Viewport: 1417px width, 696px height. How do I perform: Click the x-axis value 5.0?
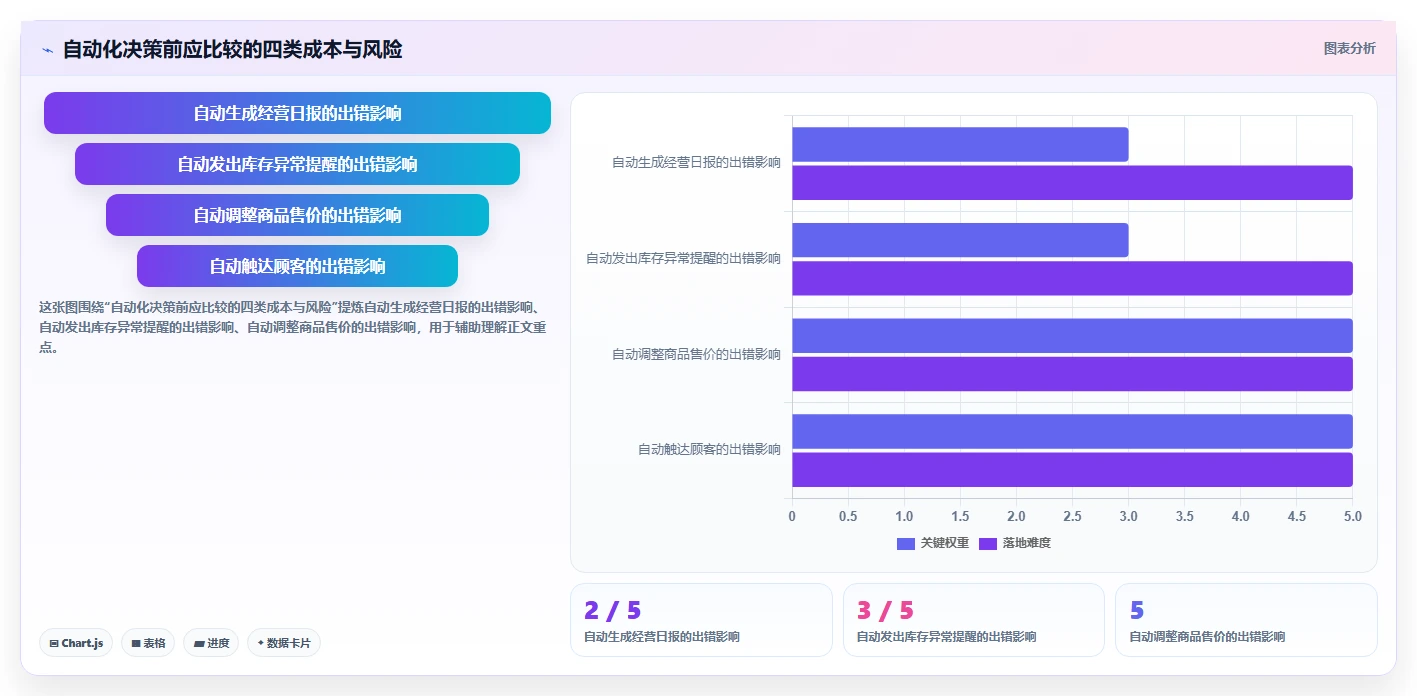[x=1352, y=516]
